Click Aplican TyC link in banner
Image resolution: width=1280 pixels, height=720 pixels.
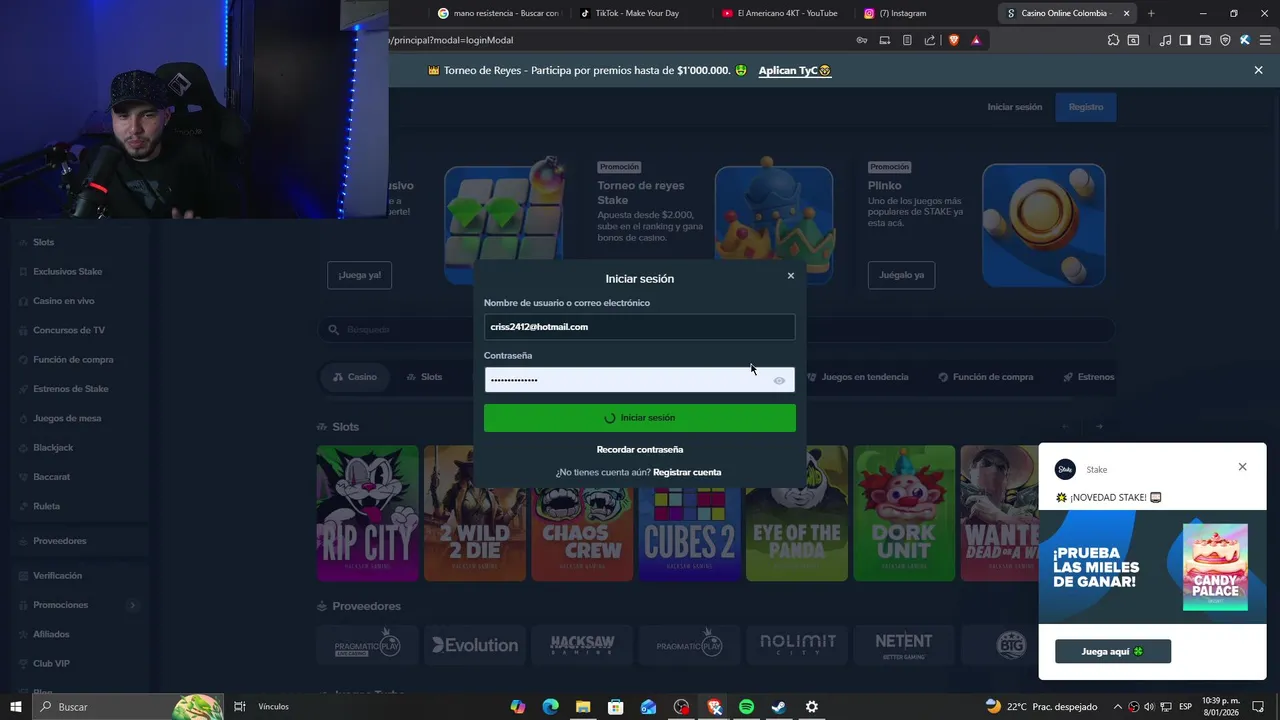795,70
